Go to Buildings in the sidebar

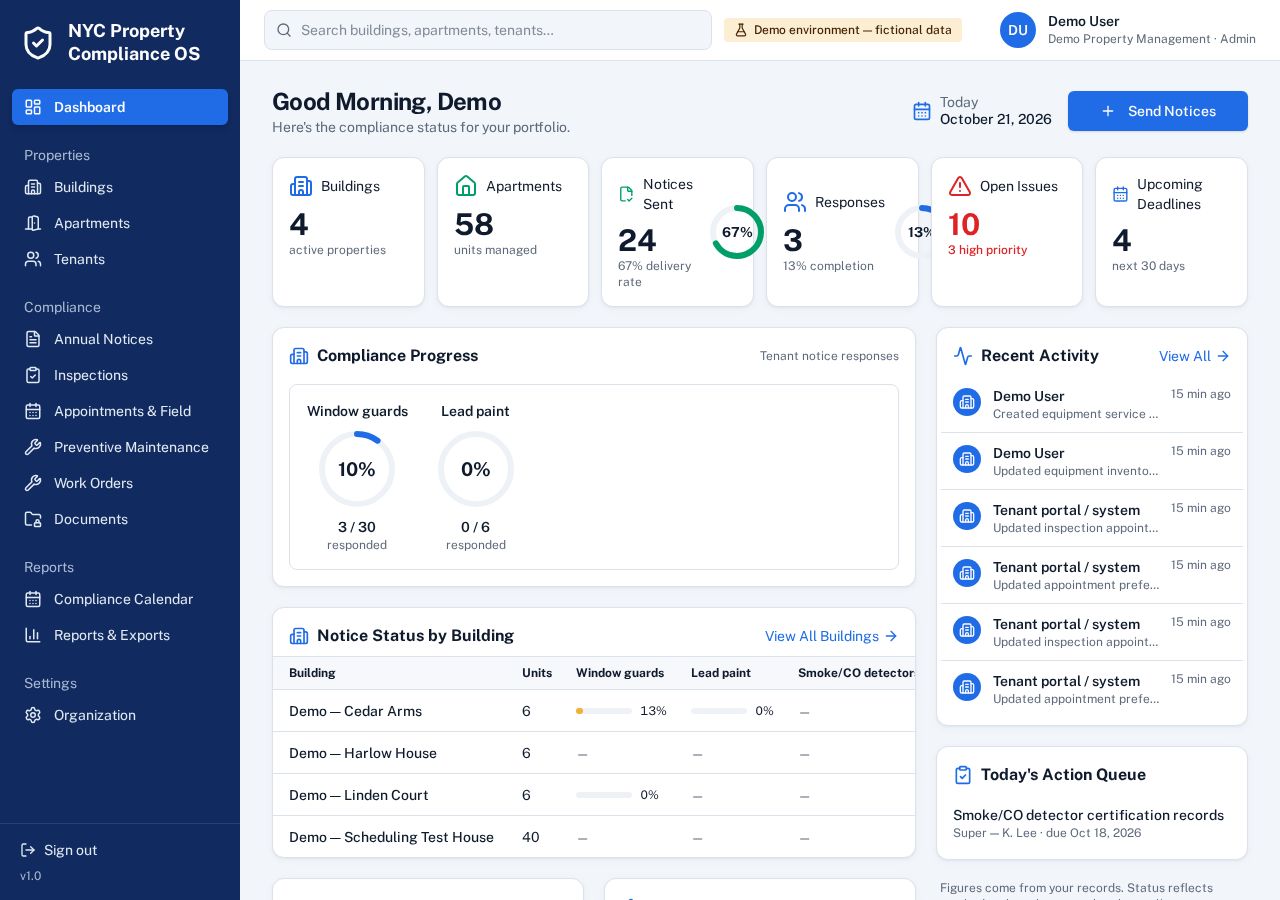click(120, 187)
